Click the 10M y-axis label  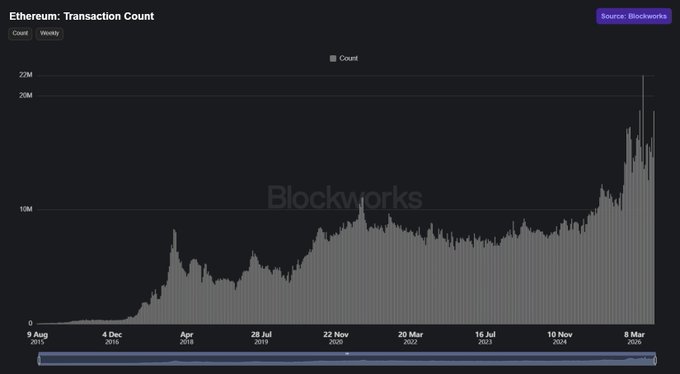[x=26, y=210]
